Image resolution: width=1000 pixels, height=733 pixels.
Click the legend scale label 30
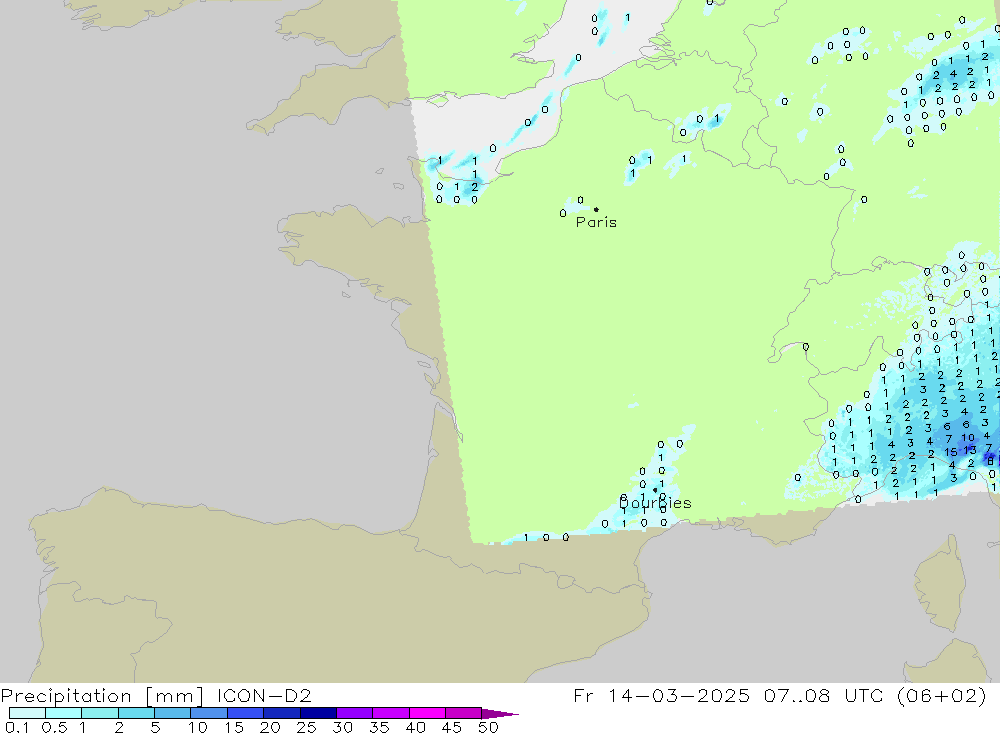[x=342, y=727]
